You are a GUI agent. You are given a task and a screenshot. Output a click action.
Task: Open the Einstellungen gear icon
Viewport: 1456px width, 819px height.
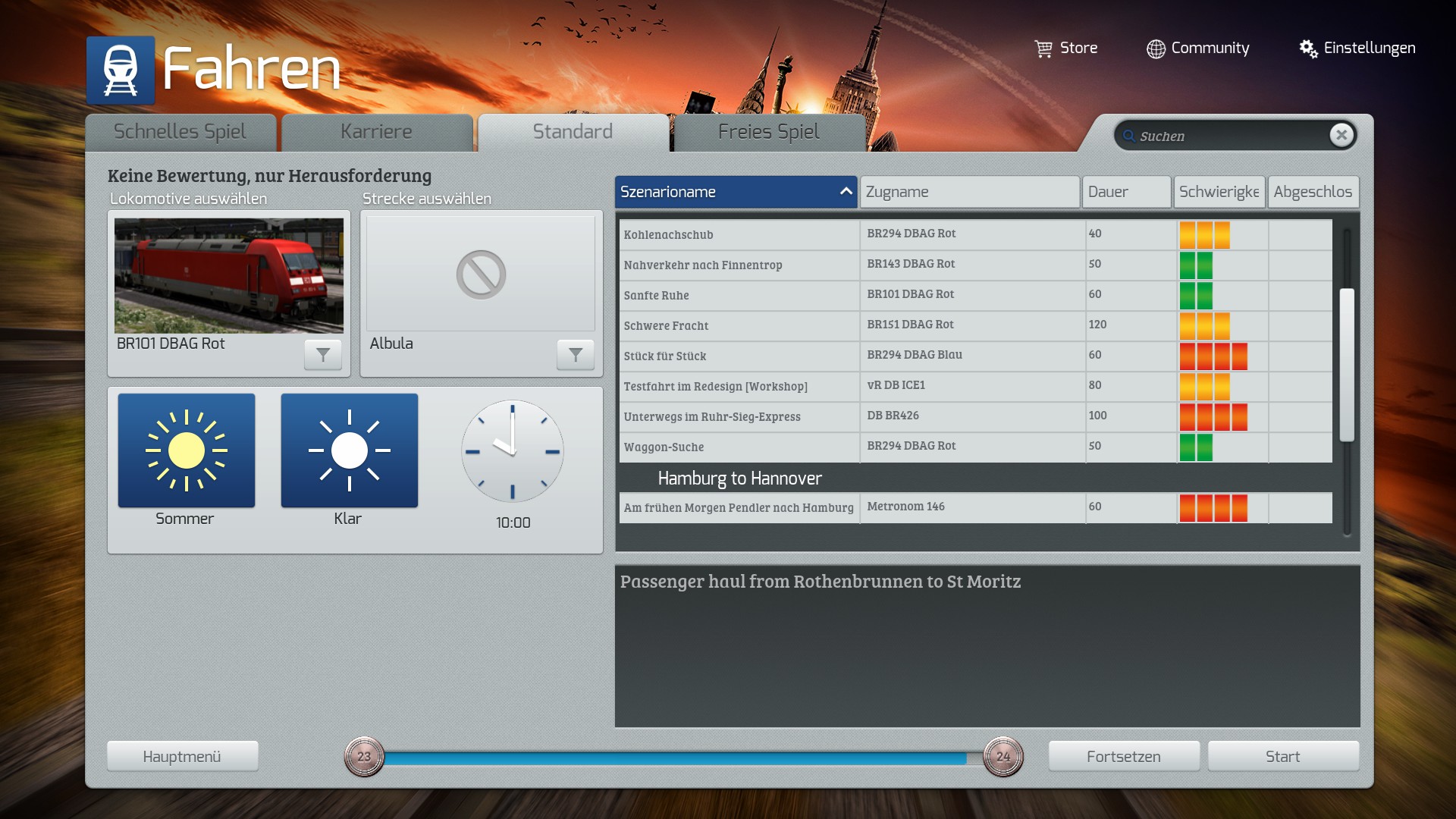tap(1308, 49)
